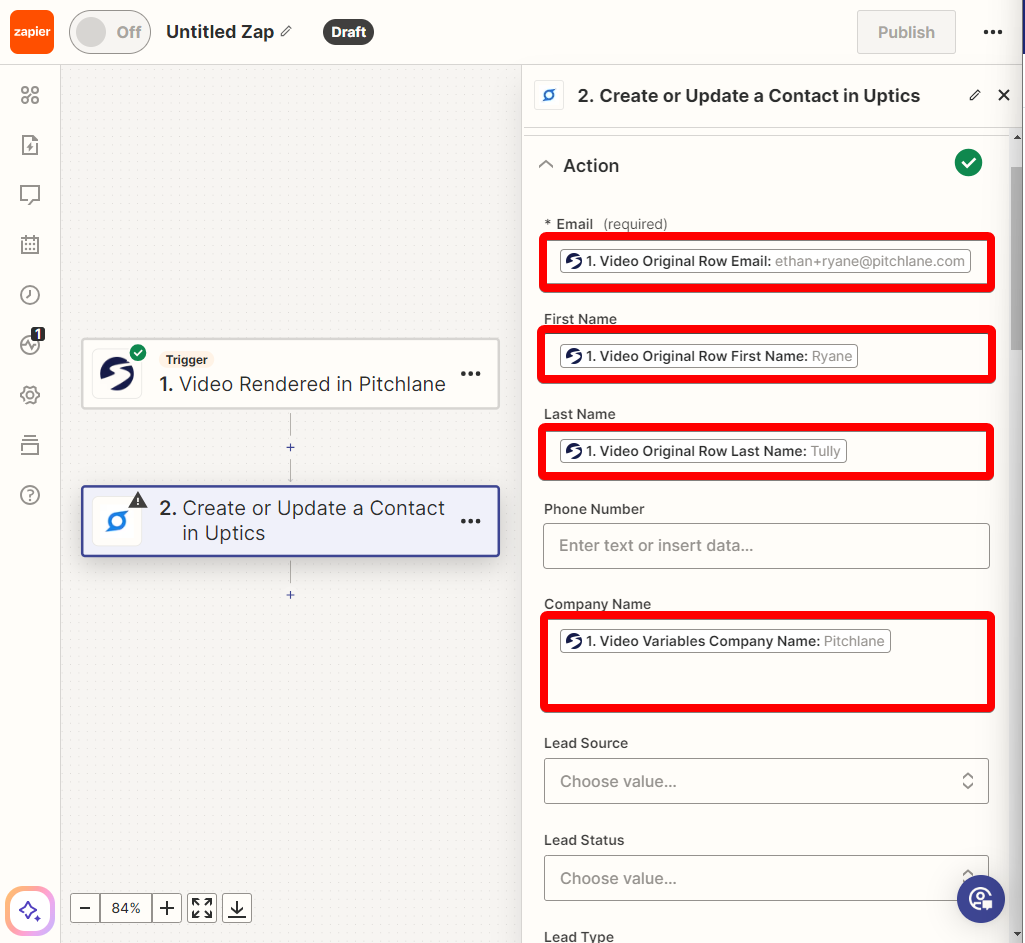Open the calendar icon in sidebar
This screenshot has width=1025, height=943.
pyautogui.click(x=30, y=244)
